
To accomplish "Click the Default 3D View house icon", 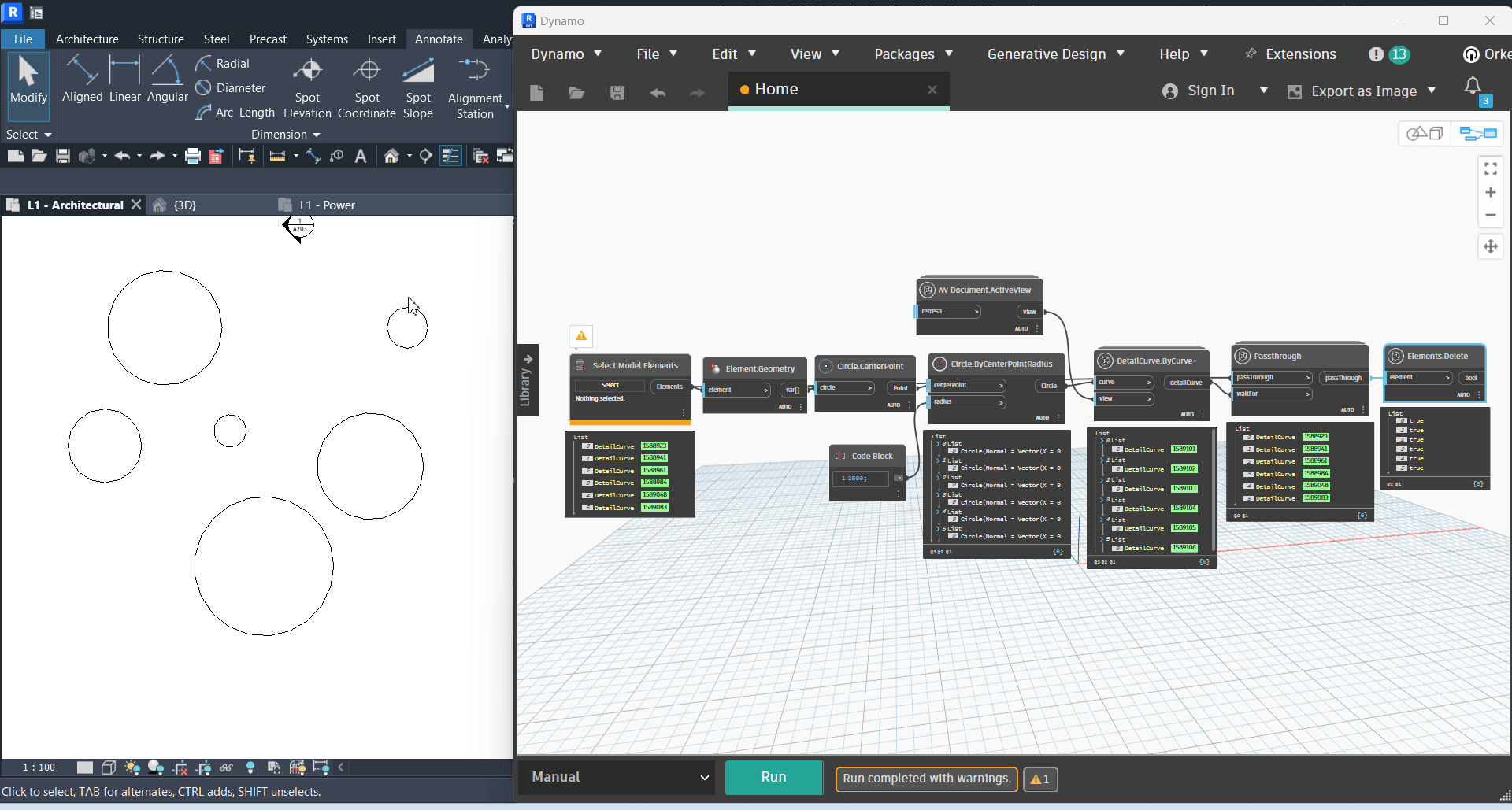I will tap(391, 156).
